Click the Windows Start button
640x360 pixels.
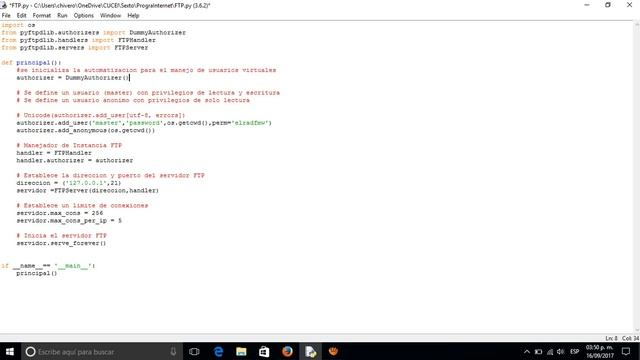coord(10,351)
